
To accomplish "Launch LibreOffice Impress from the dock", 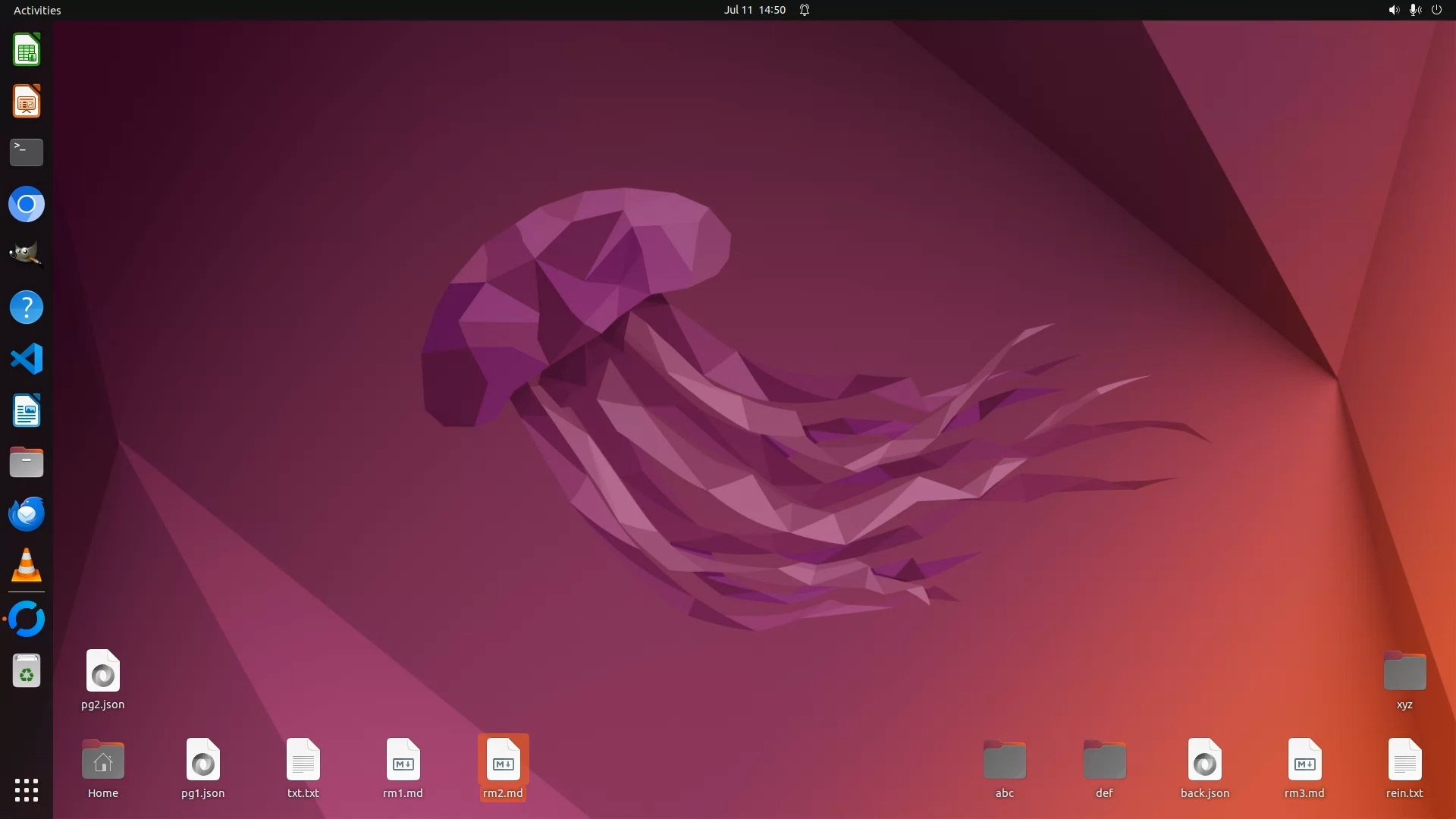I will coord(27,102).
